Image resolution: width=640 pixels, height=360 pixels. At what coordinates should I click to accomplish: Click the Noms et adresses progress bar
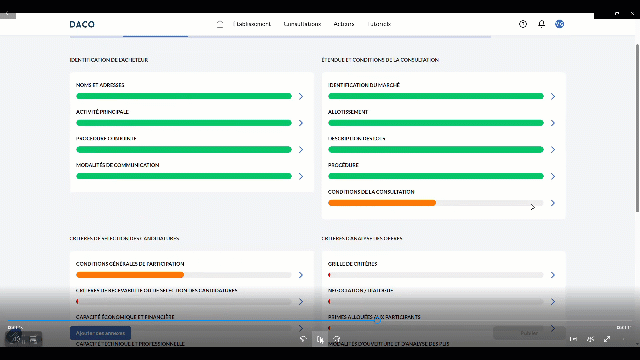[184, 96]
